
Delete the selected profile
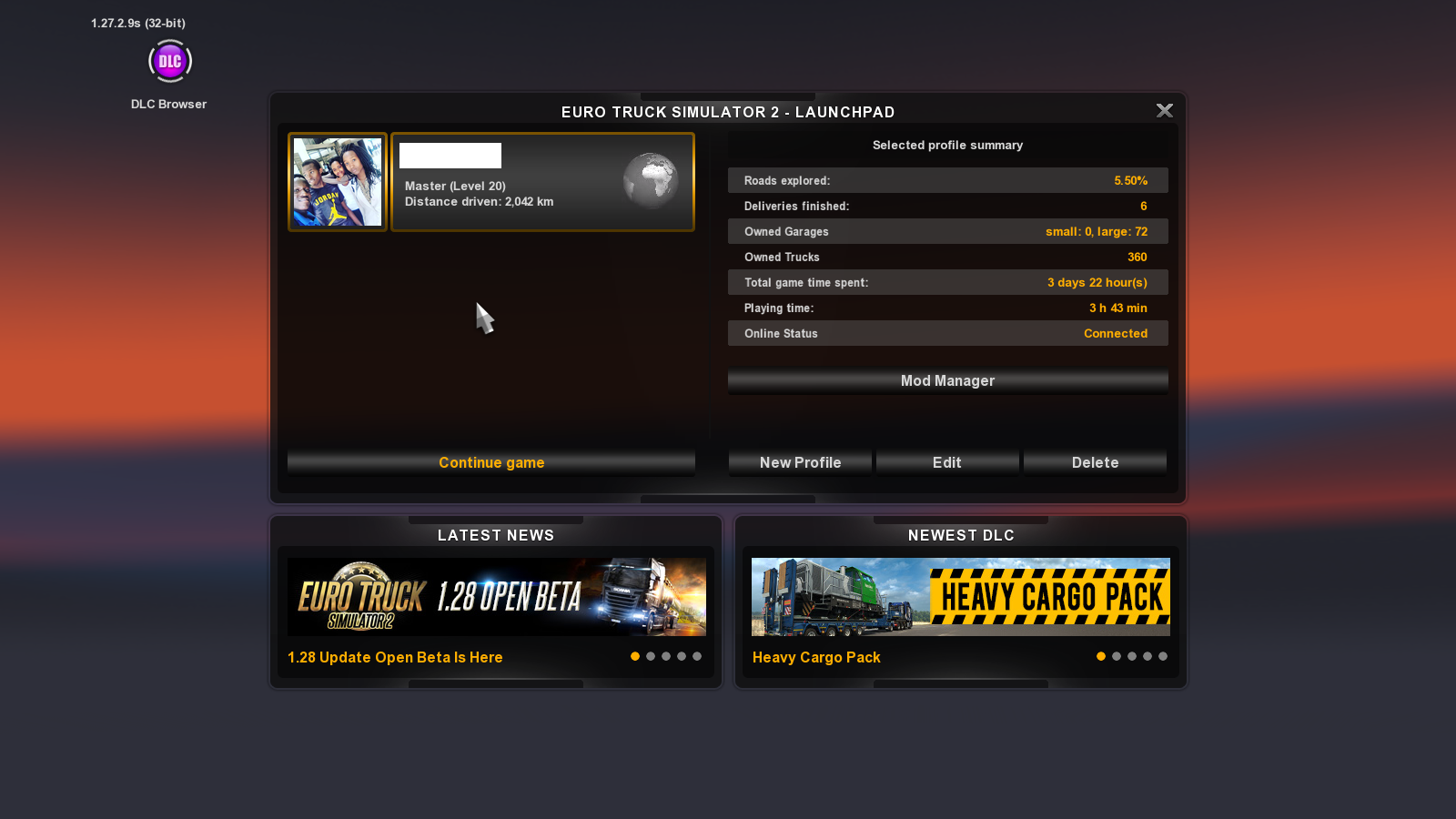[x=1095, y=462]
